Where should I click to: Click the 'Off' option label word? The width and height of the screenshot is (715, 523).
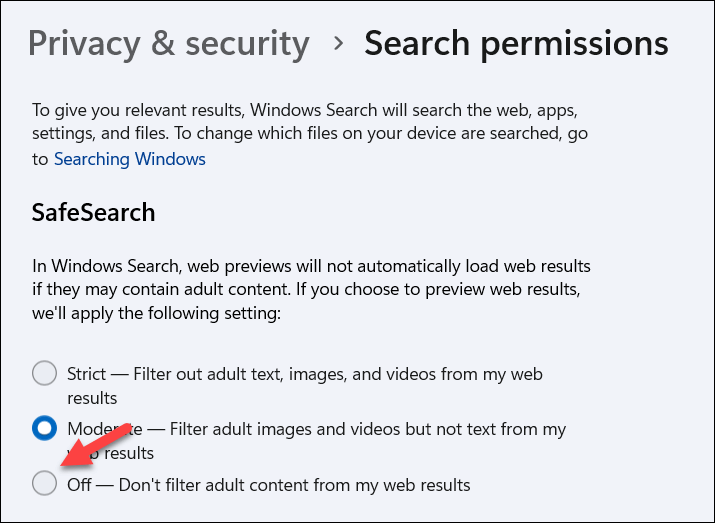(x=79, y=485)
